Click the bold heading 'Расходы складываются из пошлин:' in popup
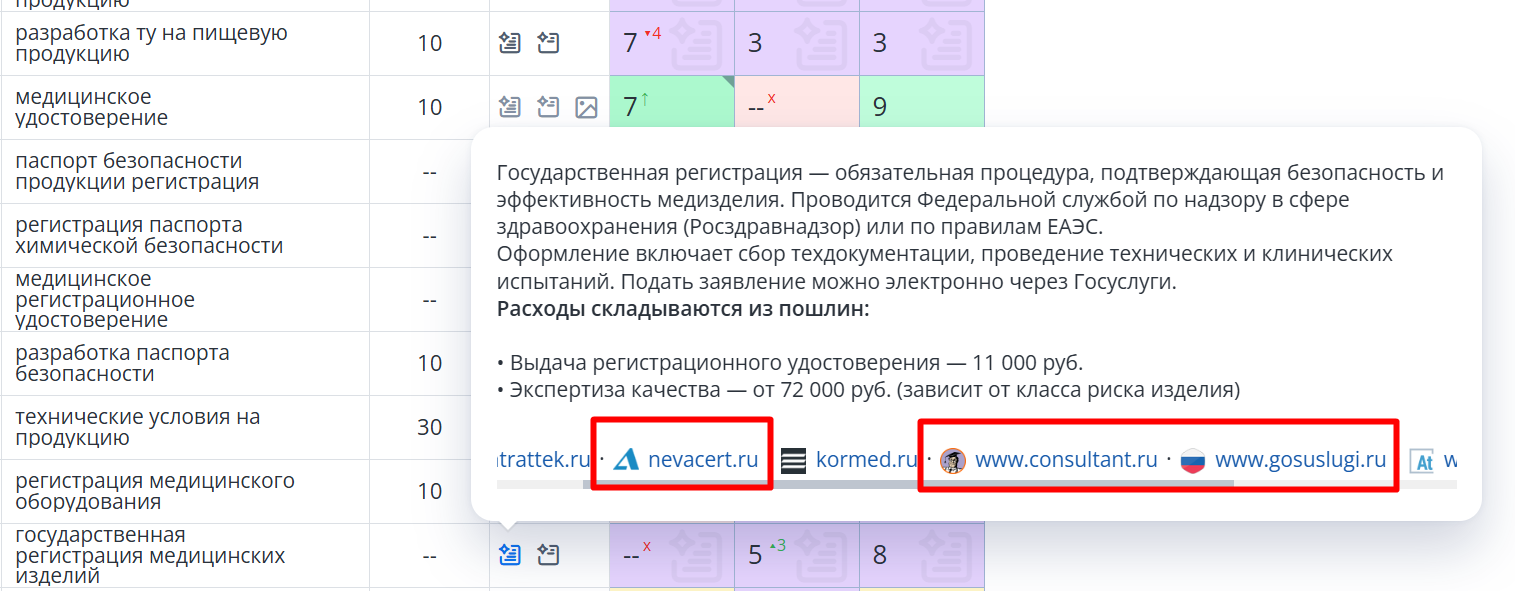Screen dimensions: 1515x591 (683, 309)
